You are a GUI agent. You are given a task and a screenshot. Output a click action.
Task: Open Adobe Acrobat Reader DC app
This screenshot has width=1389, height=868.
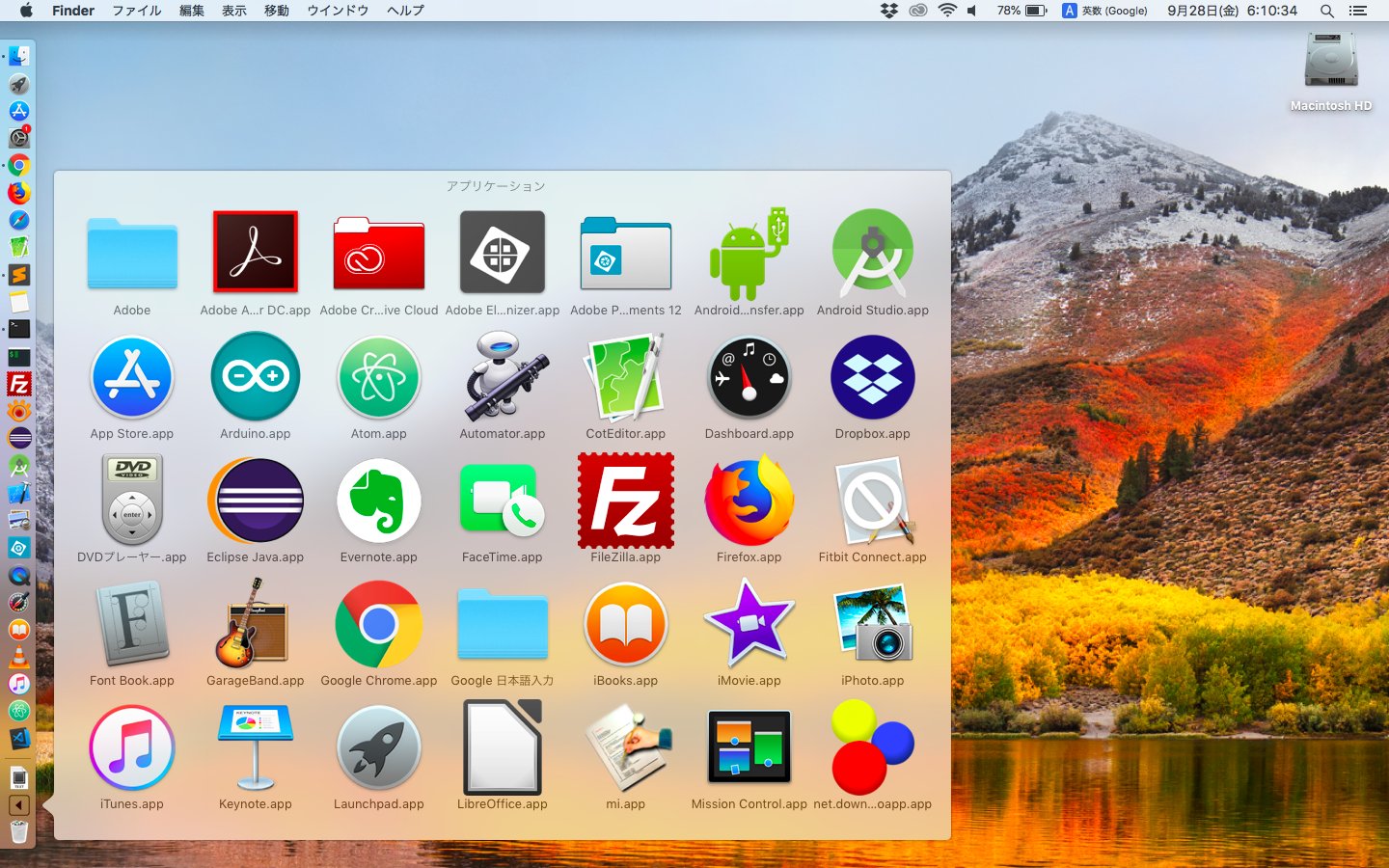255,253
